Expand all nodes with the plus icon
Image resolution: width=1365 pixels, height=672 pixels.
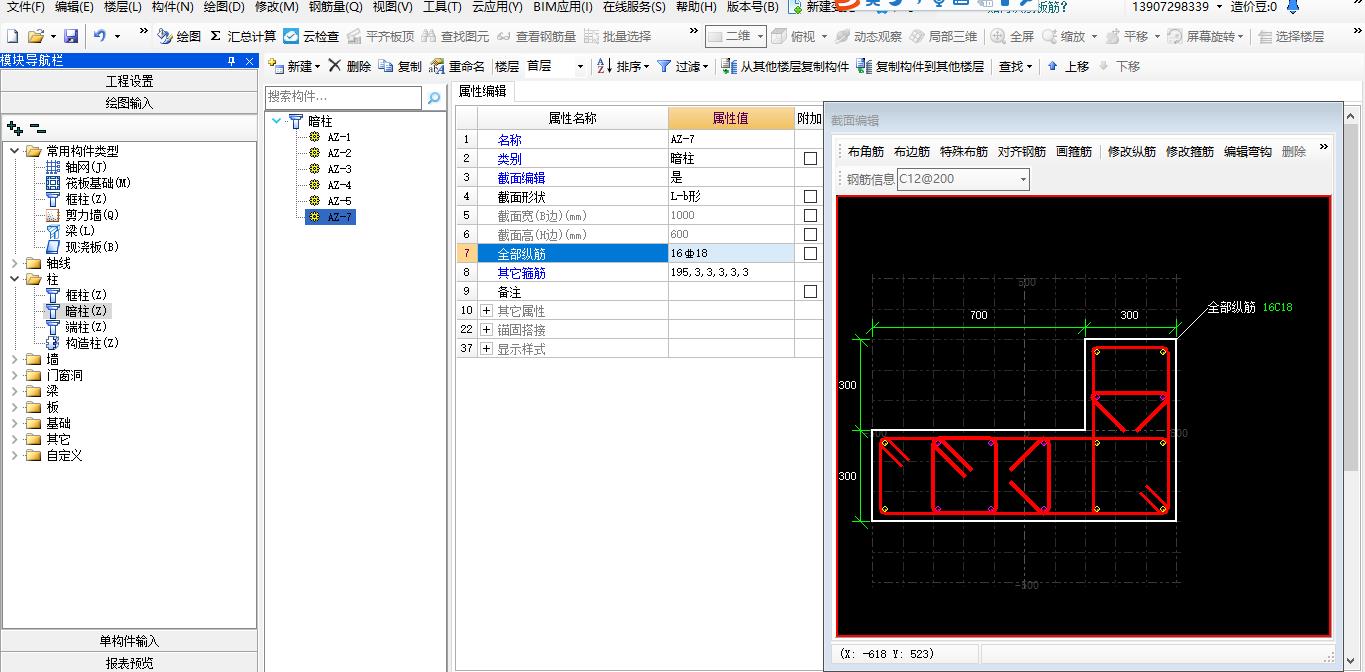(x=15, y=128)
